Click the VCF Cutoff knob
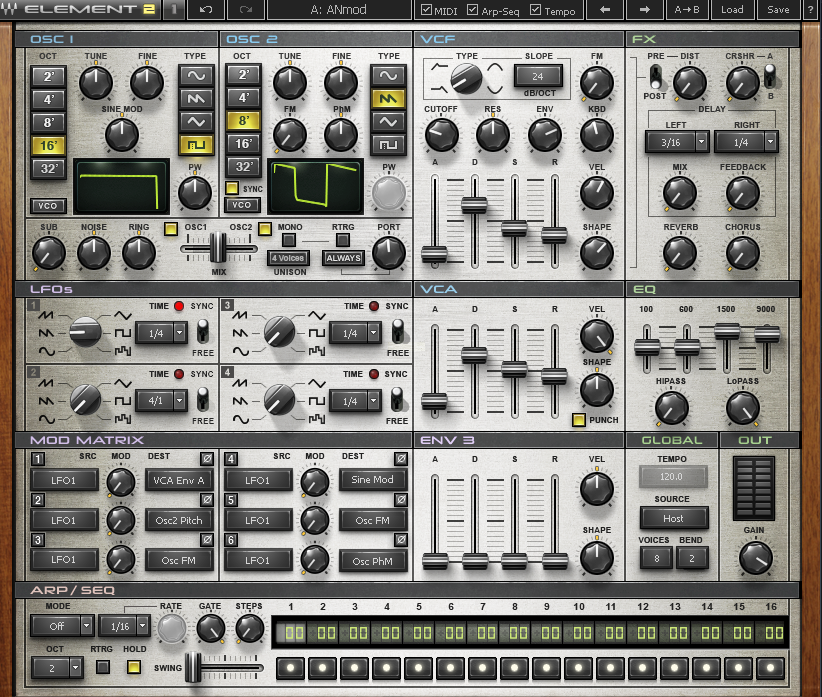 click(x=441, y=135)
